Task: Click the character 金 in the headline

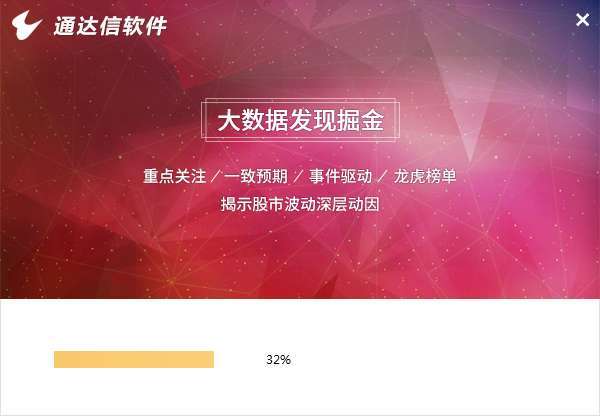Action: pos(372,121)
